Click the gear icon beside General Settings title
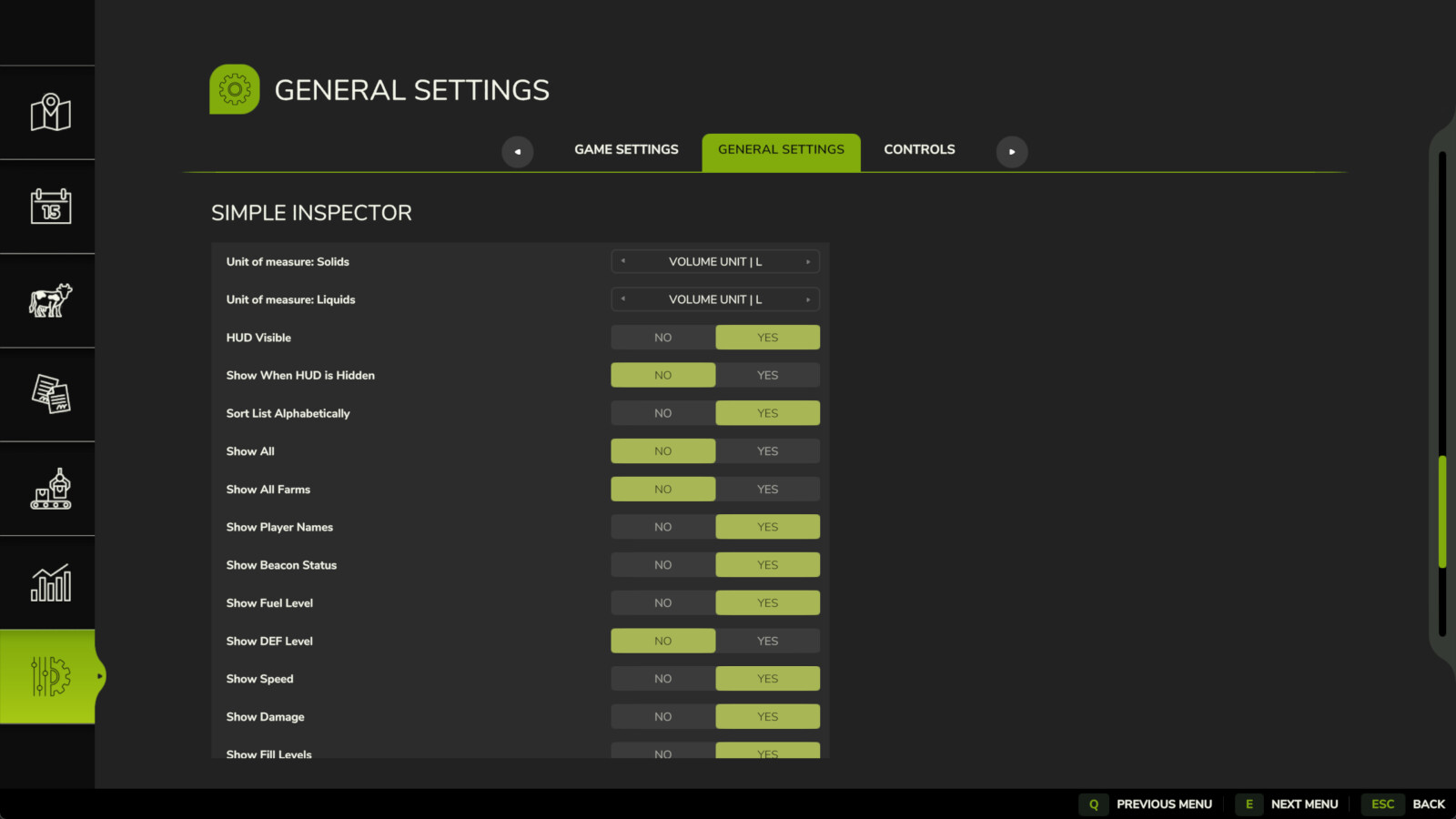Viewport: 1456px width, 819px height. coord(234,89)
